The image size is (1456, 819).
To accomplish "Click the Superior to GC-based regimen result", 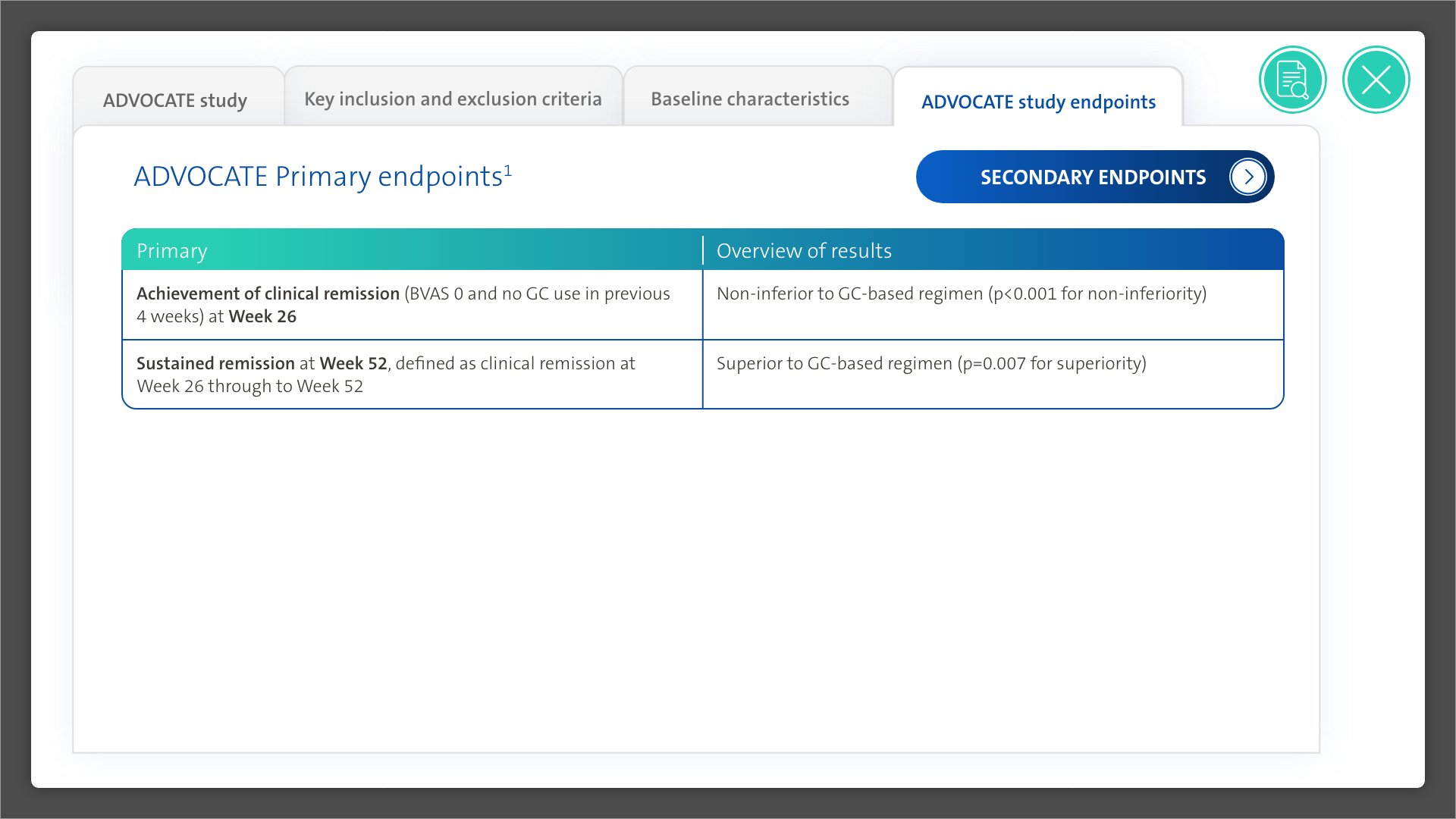I will pos(834,363).
